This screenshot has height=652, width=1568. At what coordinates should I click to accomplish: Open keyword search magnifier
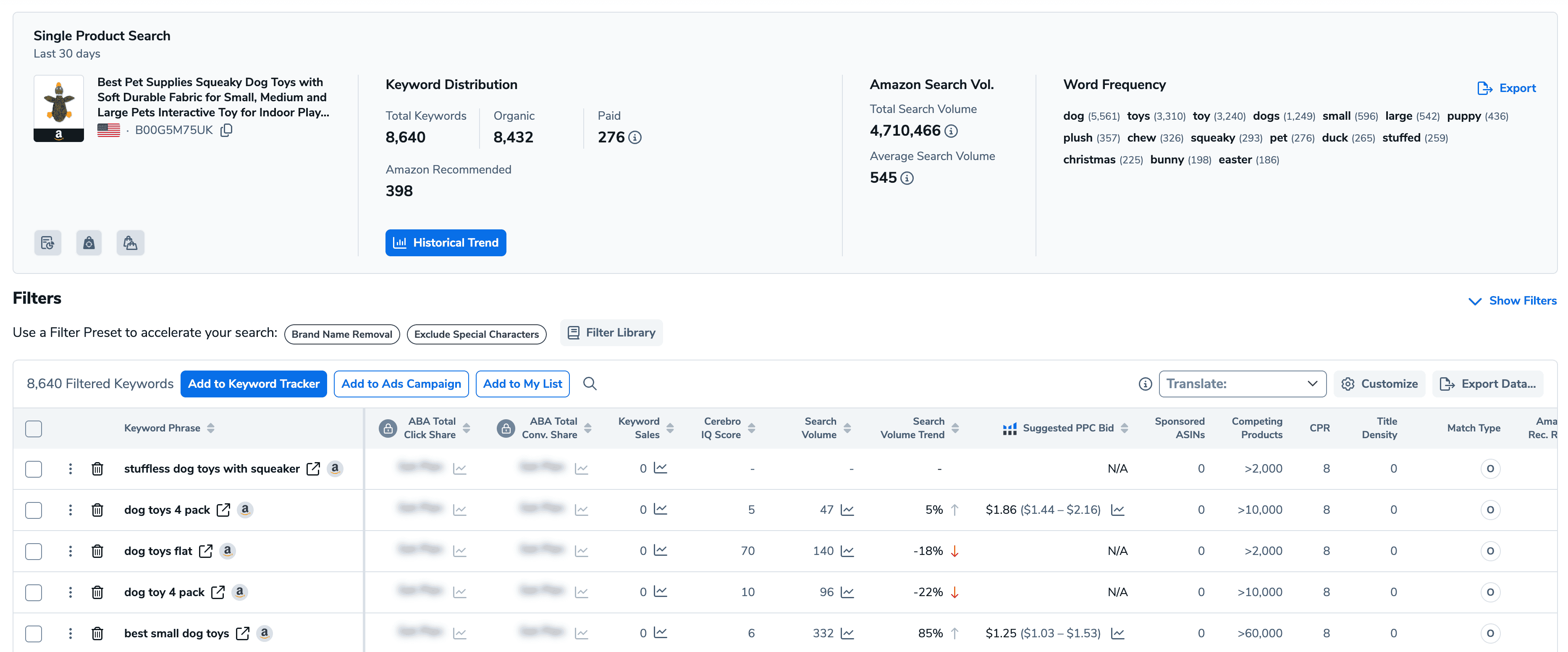tap(590, 384)
